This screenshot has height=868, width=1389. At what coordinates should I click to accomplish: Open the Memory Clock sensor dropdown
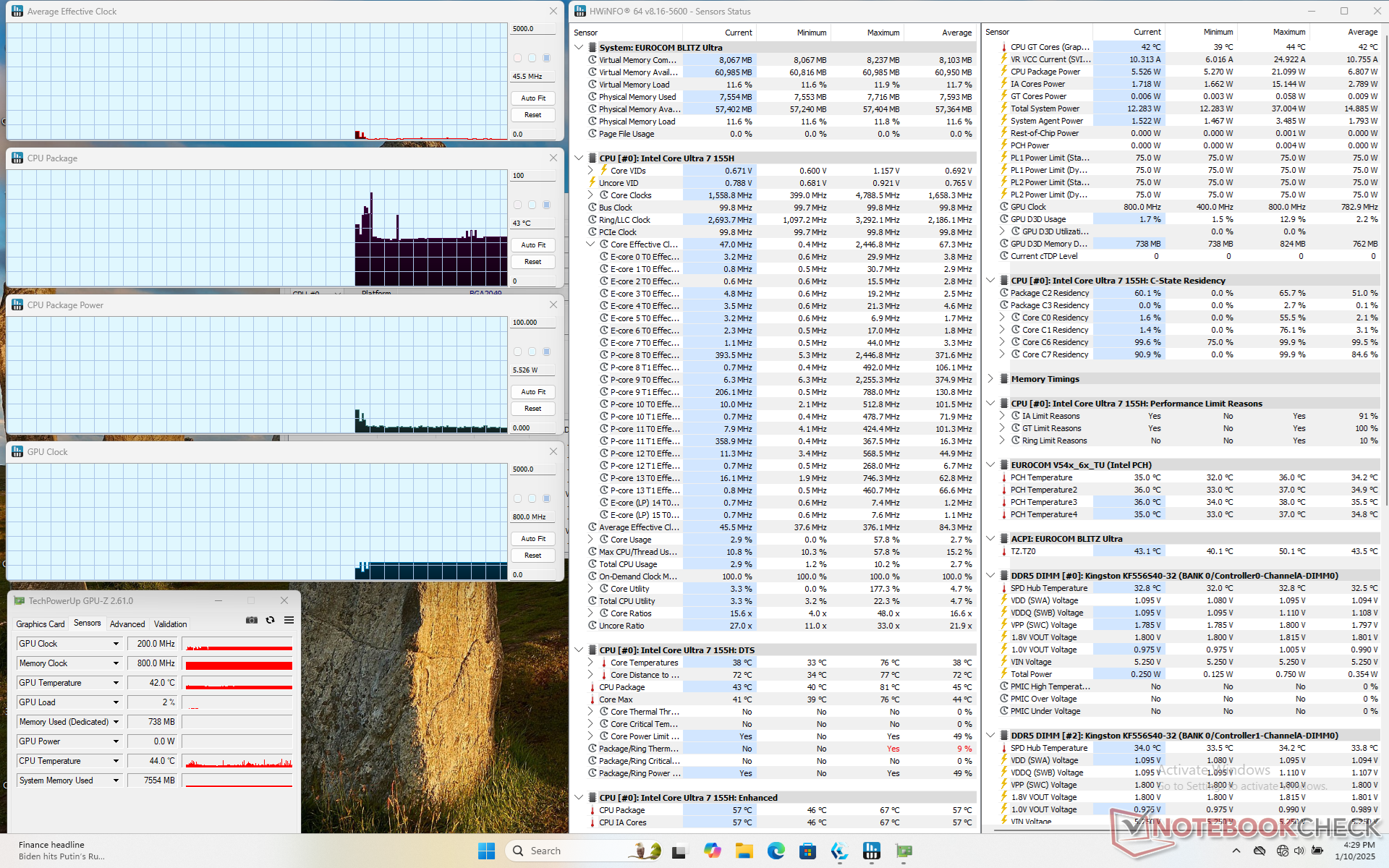click(116, 663)
